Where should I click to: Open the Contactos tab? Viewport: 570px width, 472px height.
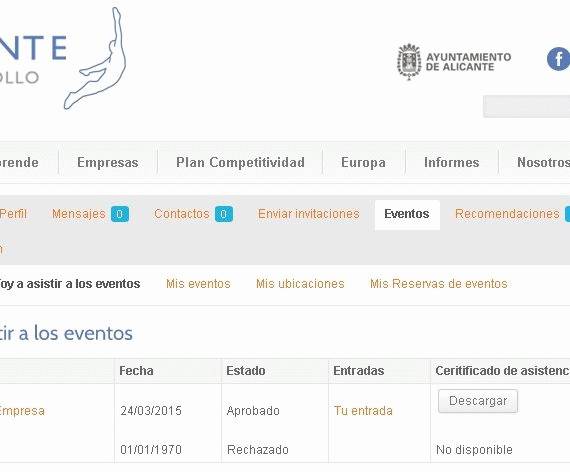(x=182, y=214)
